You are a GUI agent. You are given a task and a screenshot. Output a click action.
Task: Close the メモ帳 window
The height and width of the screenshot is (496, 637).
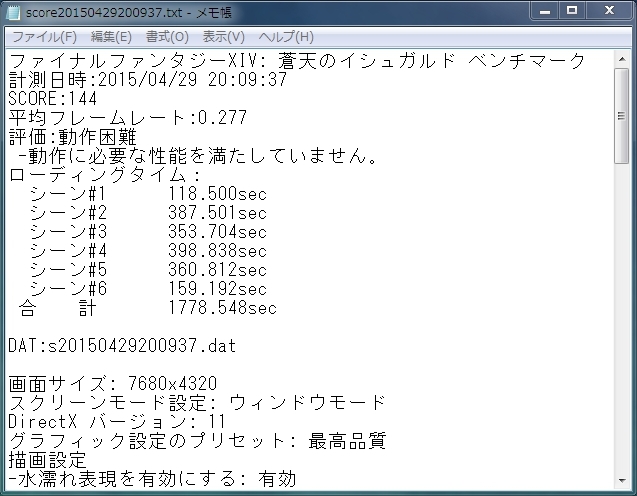609,11
